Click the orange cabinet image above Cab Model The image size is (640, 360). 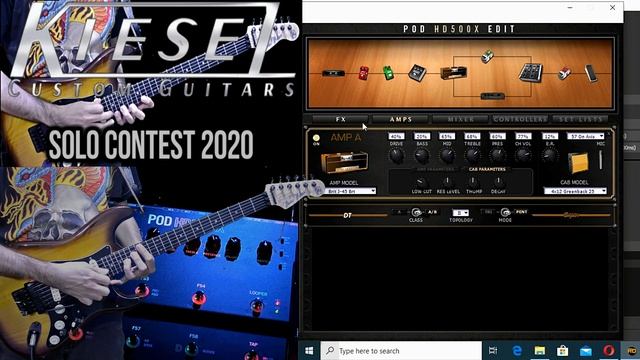pos(578,163)
